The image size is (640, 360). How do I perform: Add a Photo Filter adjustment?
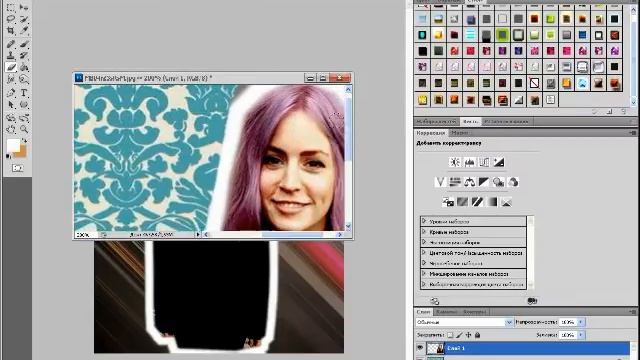499,182
